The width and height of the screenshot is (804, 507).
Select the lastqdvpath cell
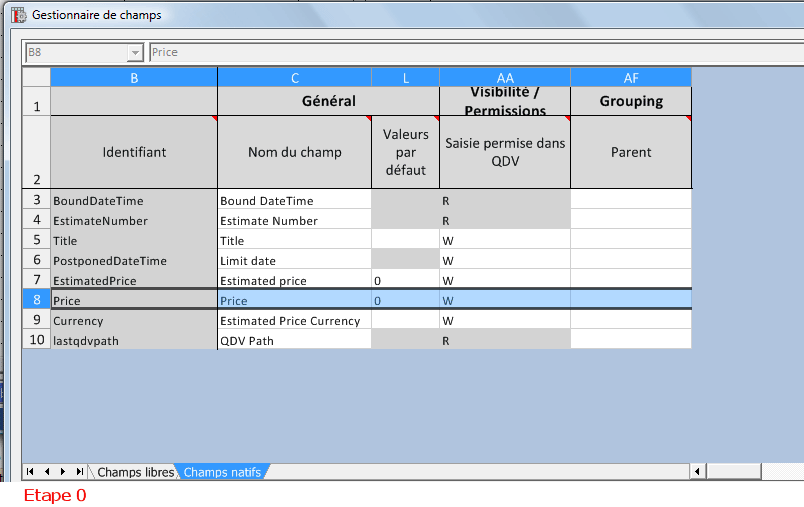click(134, 340)
